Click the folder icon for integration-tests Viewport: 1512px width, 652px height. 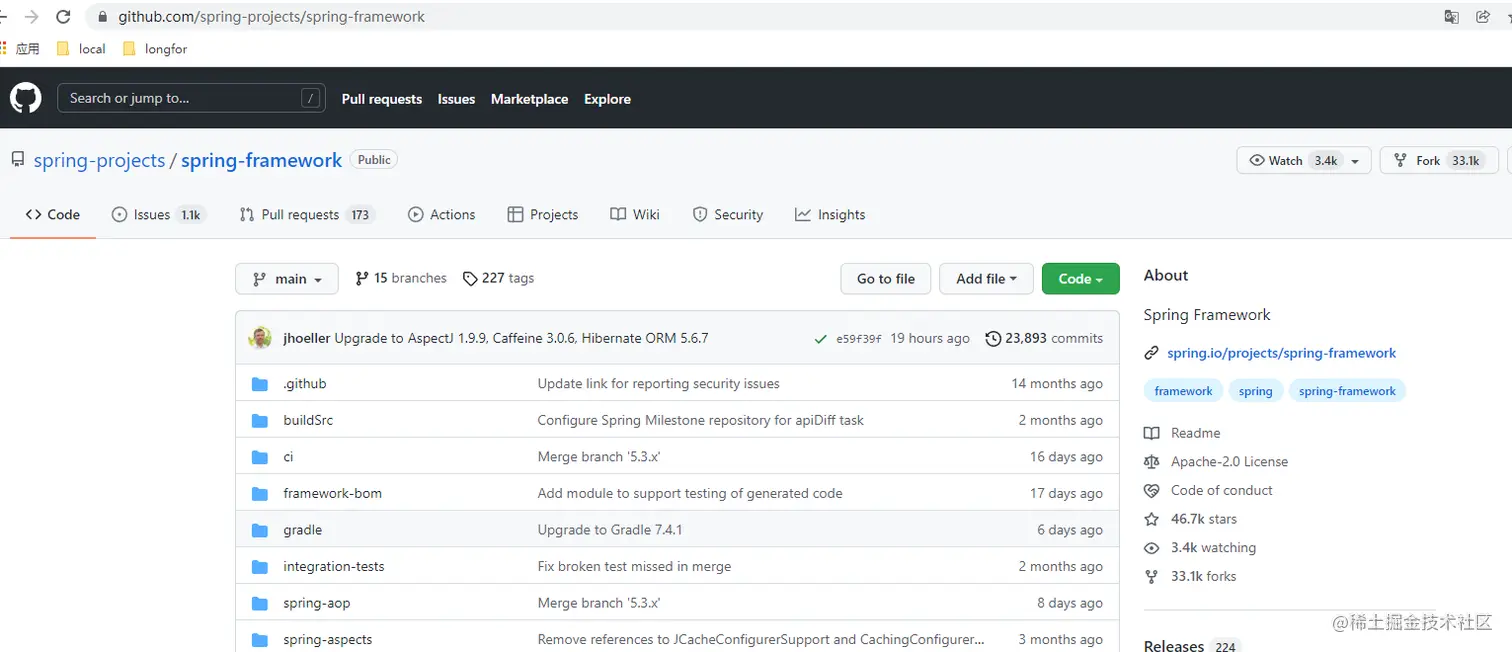coord(260,566)
